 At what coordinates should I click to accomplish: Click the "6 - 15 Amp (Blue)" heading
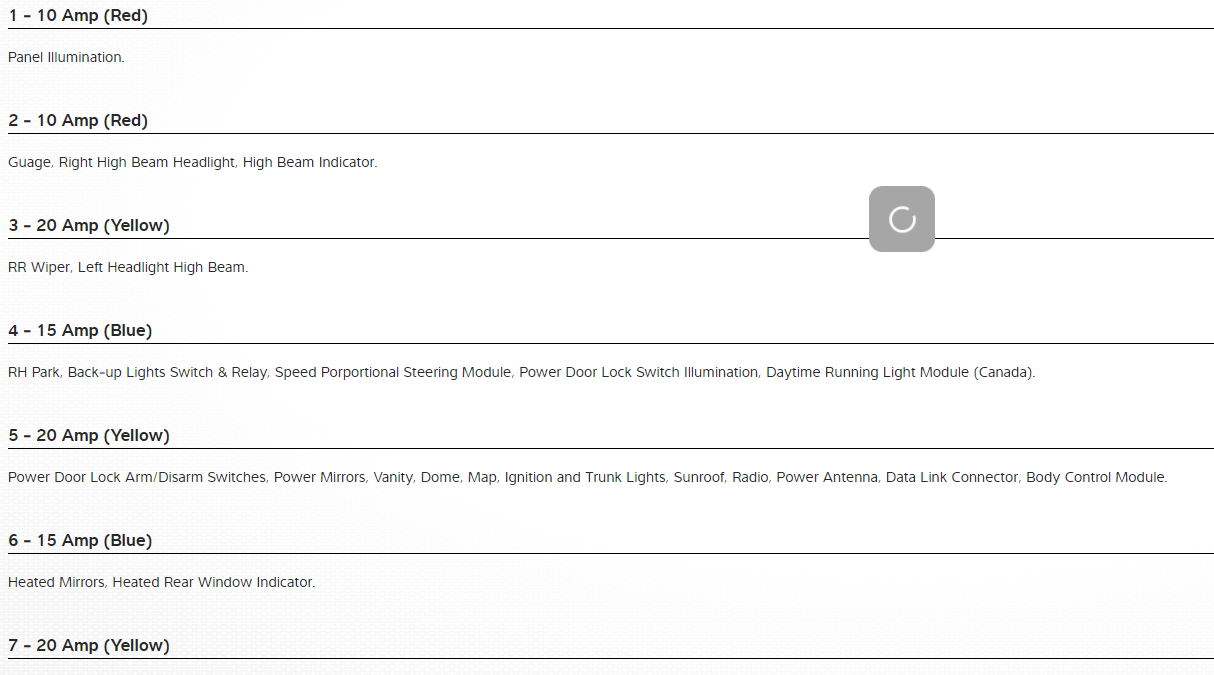coord(80,541)
